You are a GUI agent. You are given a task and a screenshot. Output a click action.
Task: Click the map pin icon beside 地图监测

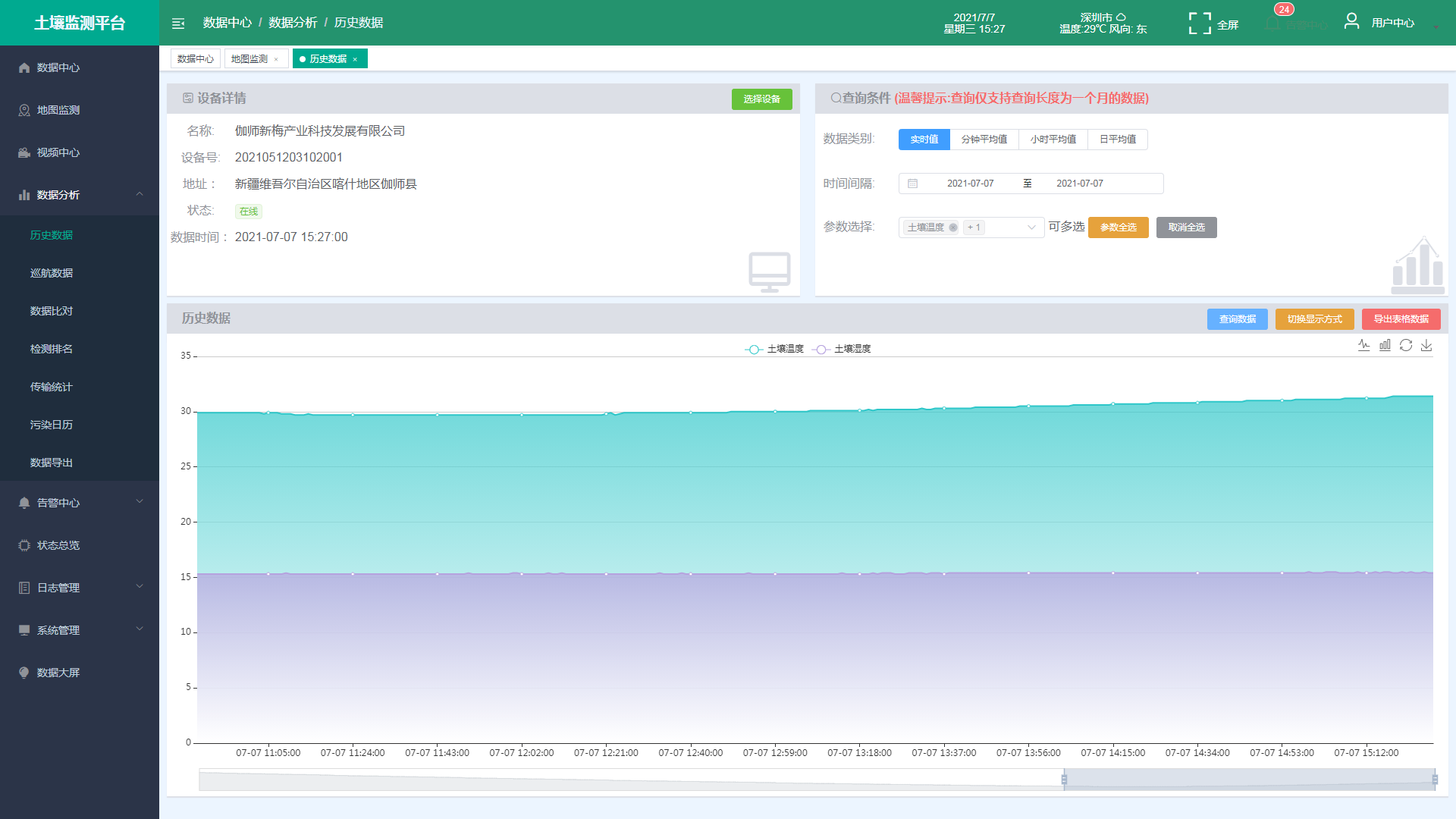24,110
